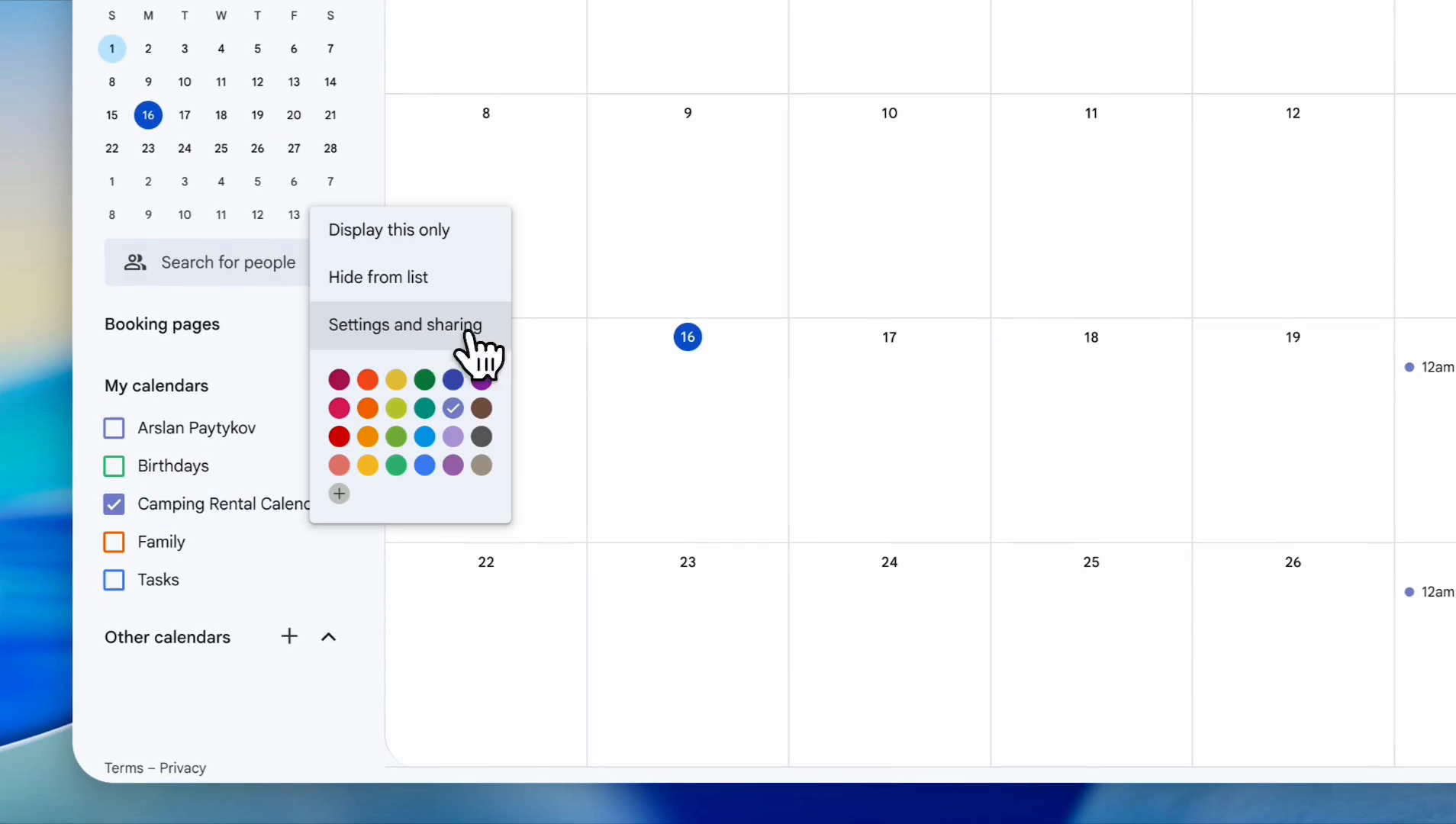Enable the Birthdays calendar checkbox
Viewport: 1456px width, 824px height.
click(114, 466)
